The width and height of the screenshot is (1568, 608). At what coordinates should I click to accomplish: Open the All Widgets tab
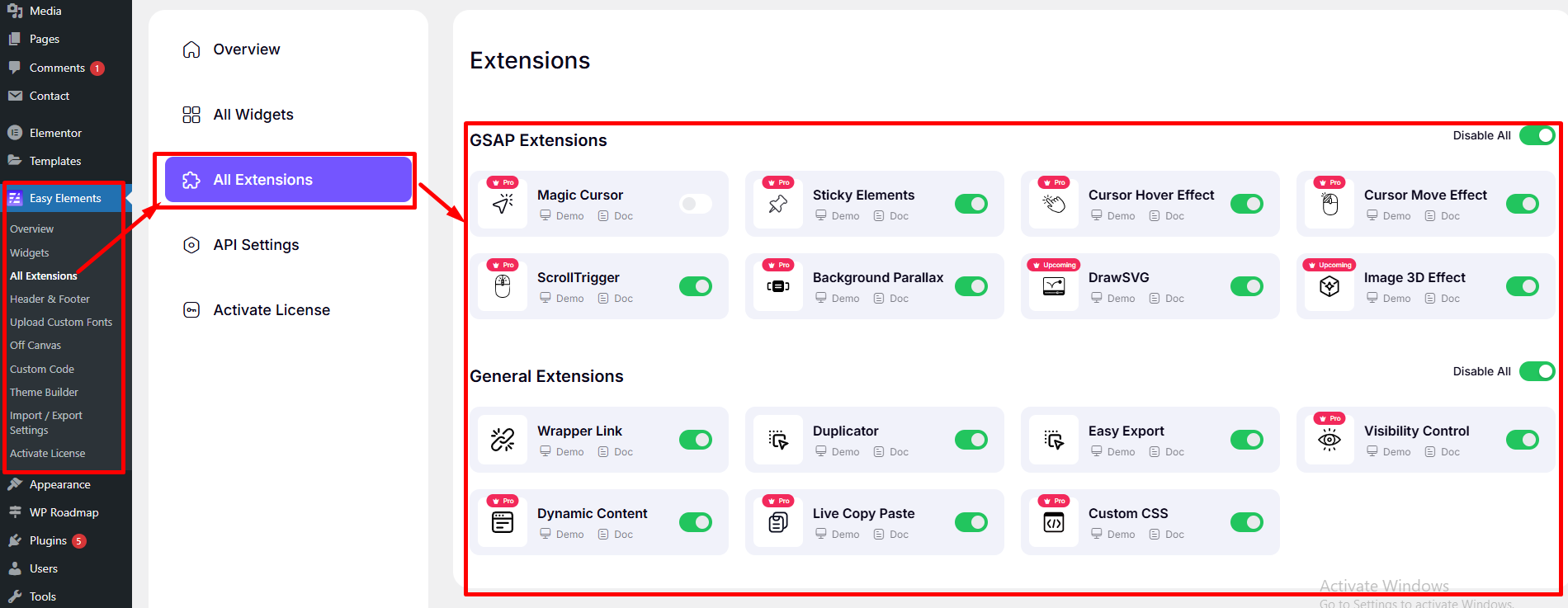click(253, 115)
